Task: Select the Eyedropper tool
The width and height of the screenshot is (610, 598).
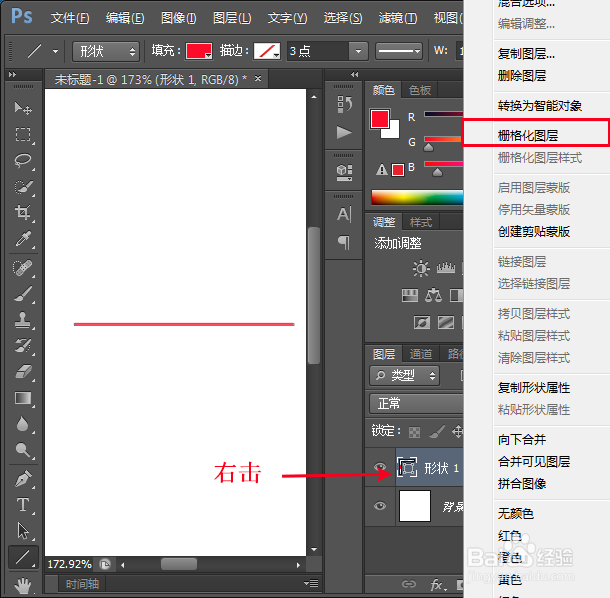Action: 23,239
